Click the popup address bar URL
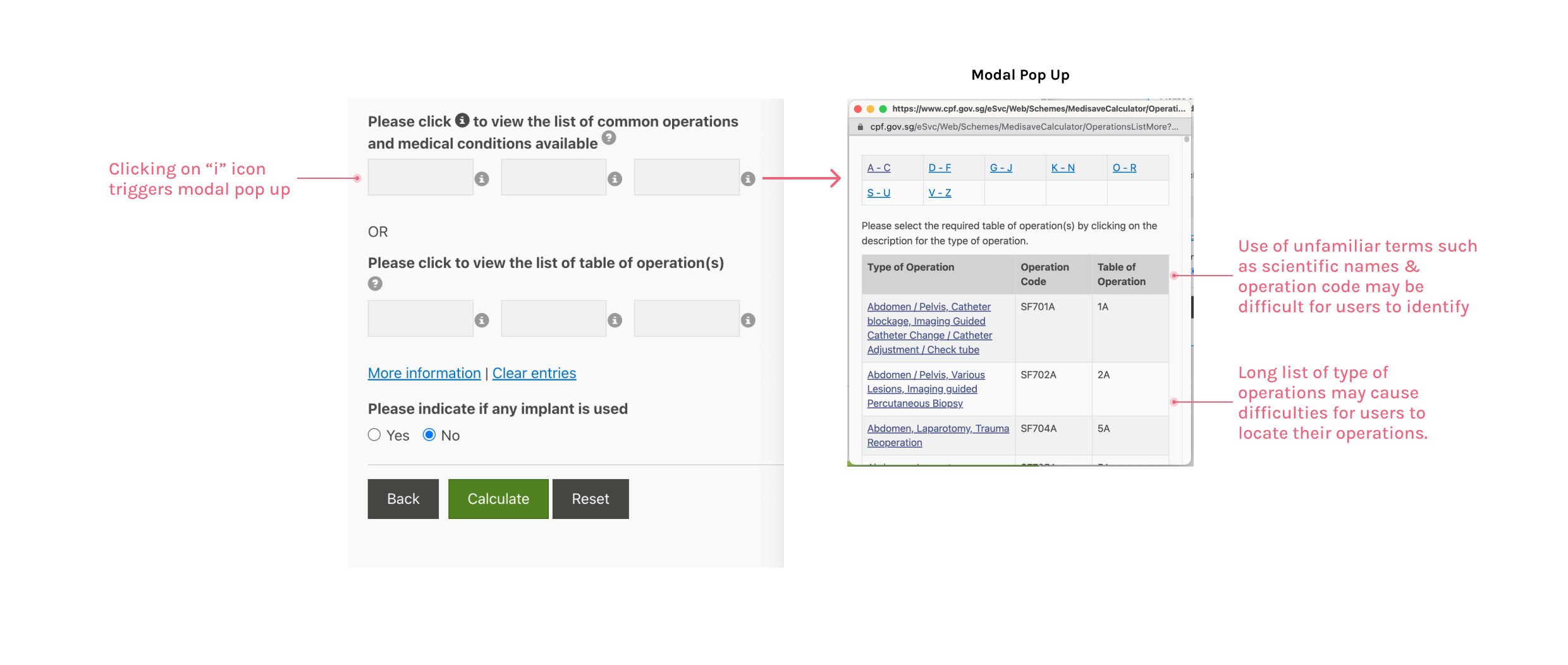This screenshot has height=665, width=1568. click(1024, 127)
